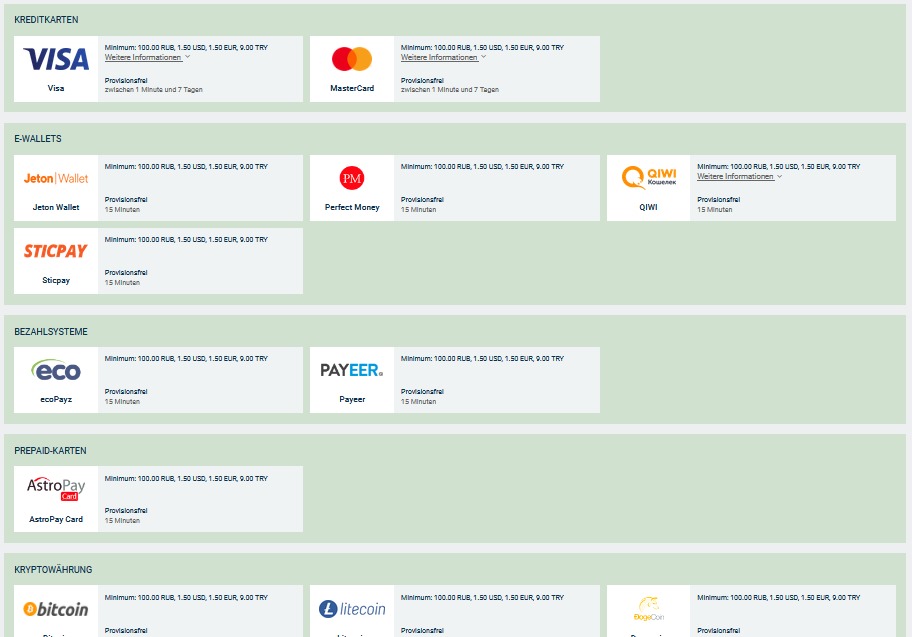
Task: Click the Minimum amounts text for Payeer
Action: [x=482, y=358]
